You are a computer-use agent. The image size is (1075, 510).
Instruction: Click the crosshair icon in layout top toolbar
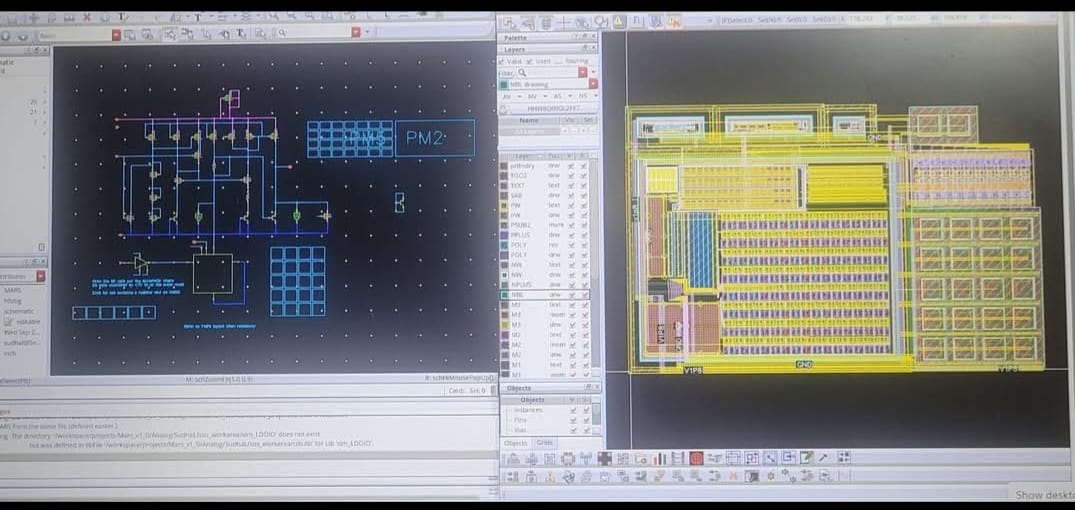(566, 22)
